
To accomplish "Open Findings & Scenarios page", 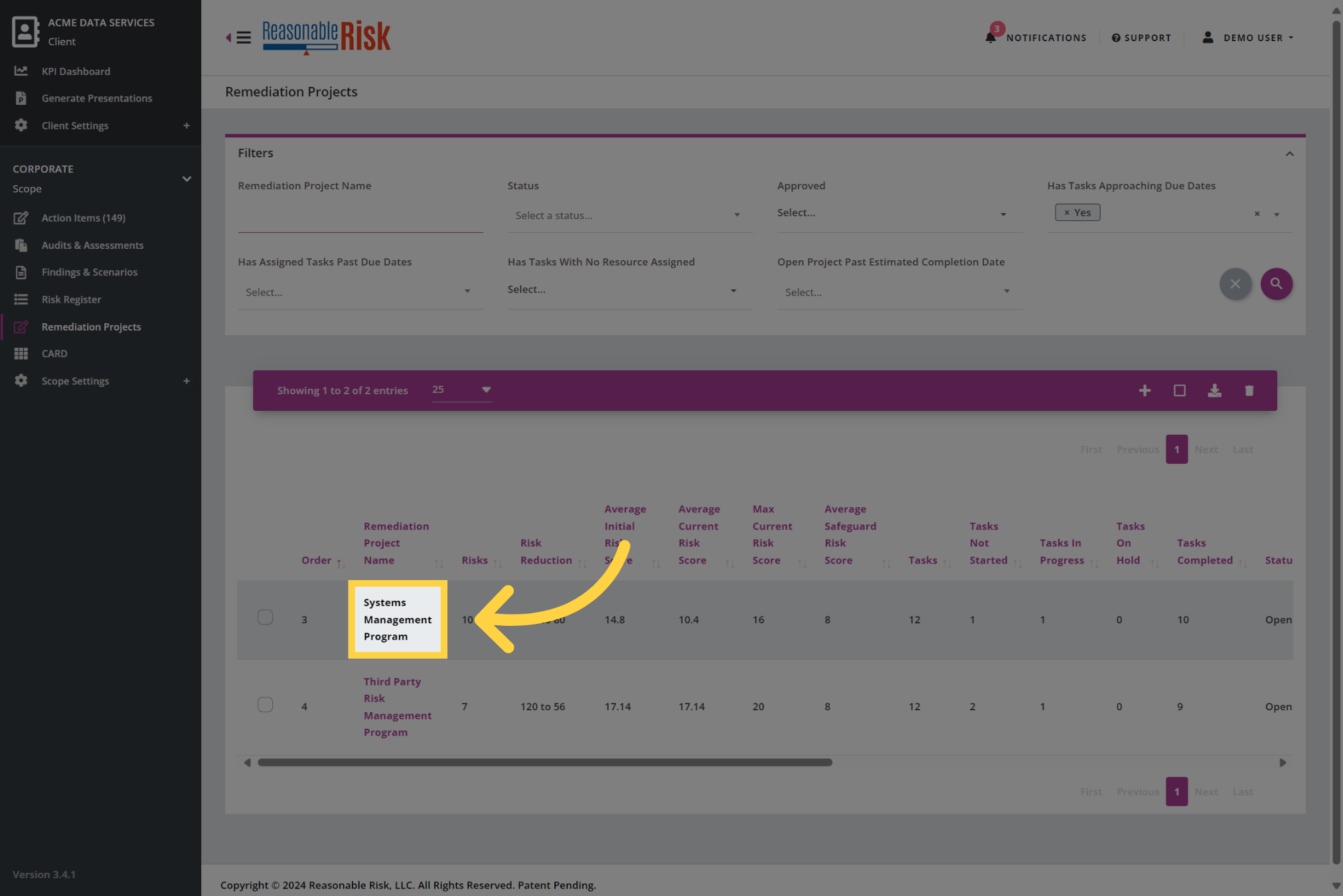I will [x=90, y=272].
